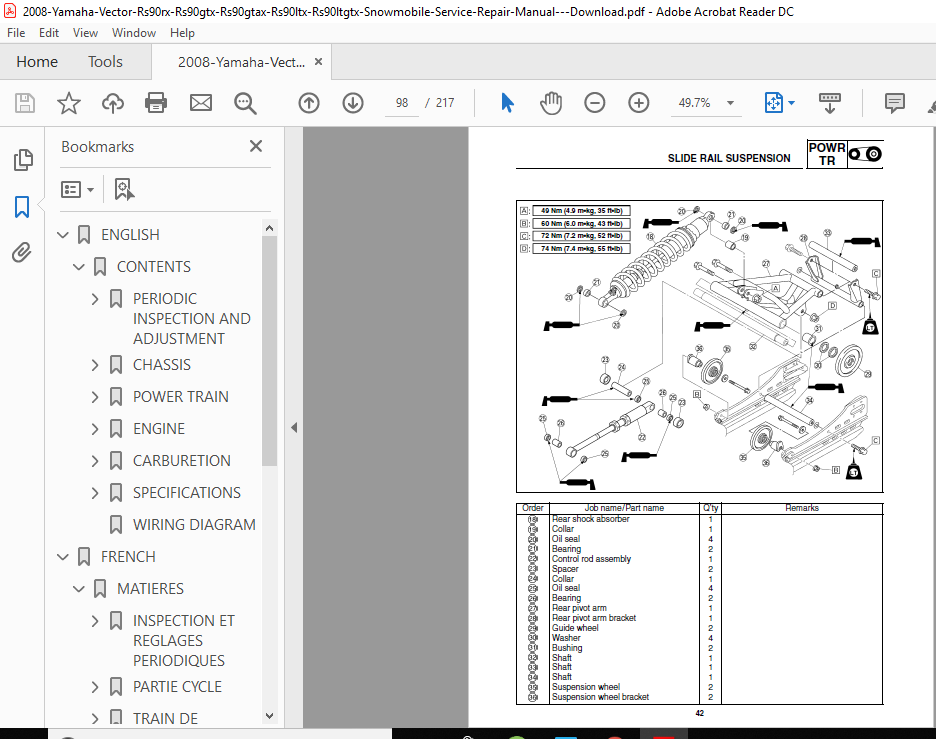Open the View menu
This screenshot has width=936, height=739.
(x=85, y=33)
